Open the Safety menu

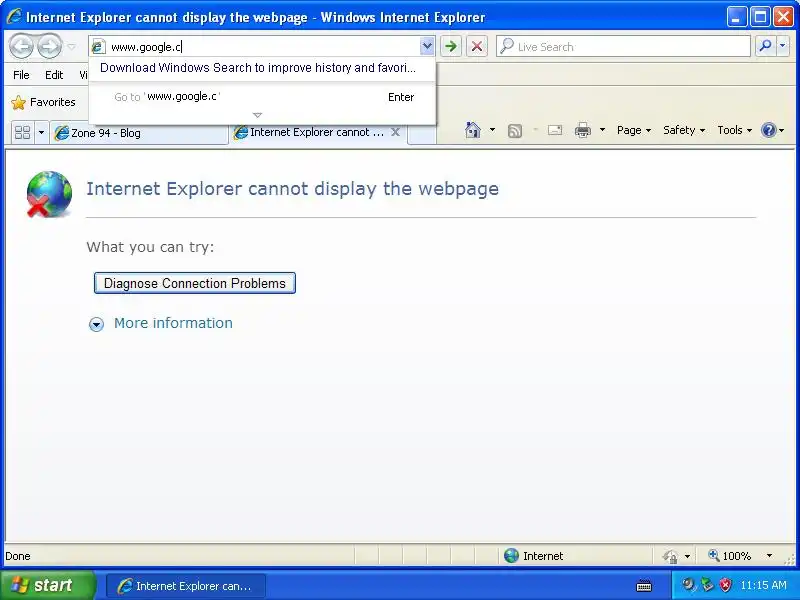[684, 130]
